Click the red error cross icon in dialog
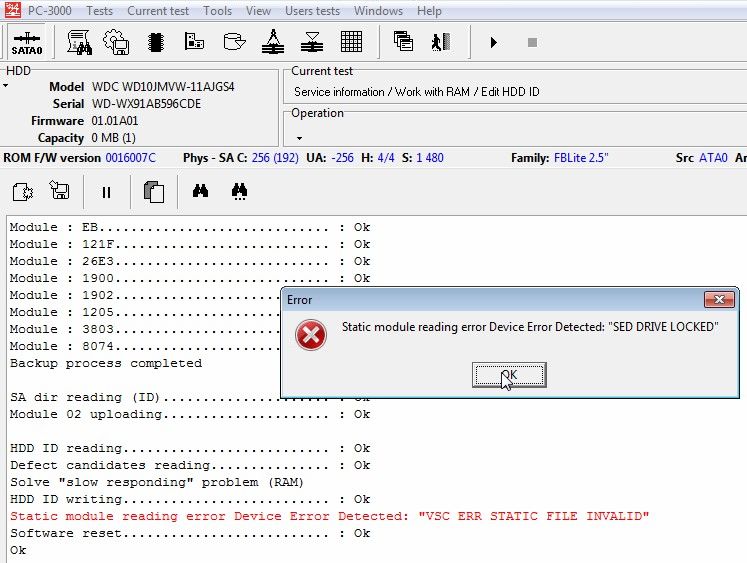The image size is (747, 563). [x=311, y=335]
